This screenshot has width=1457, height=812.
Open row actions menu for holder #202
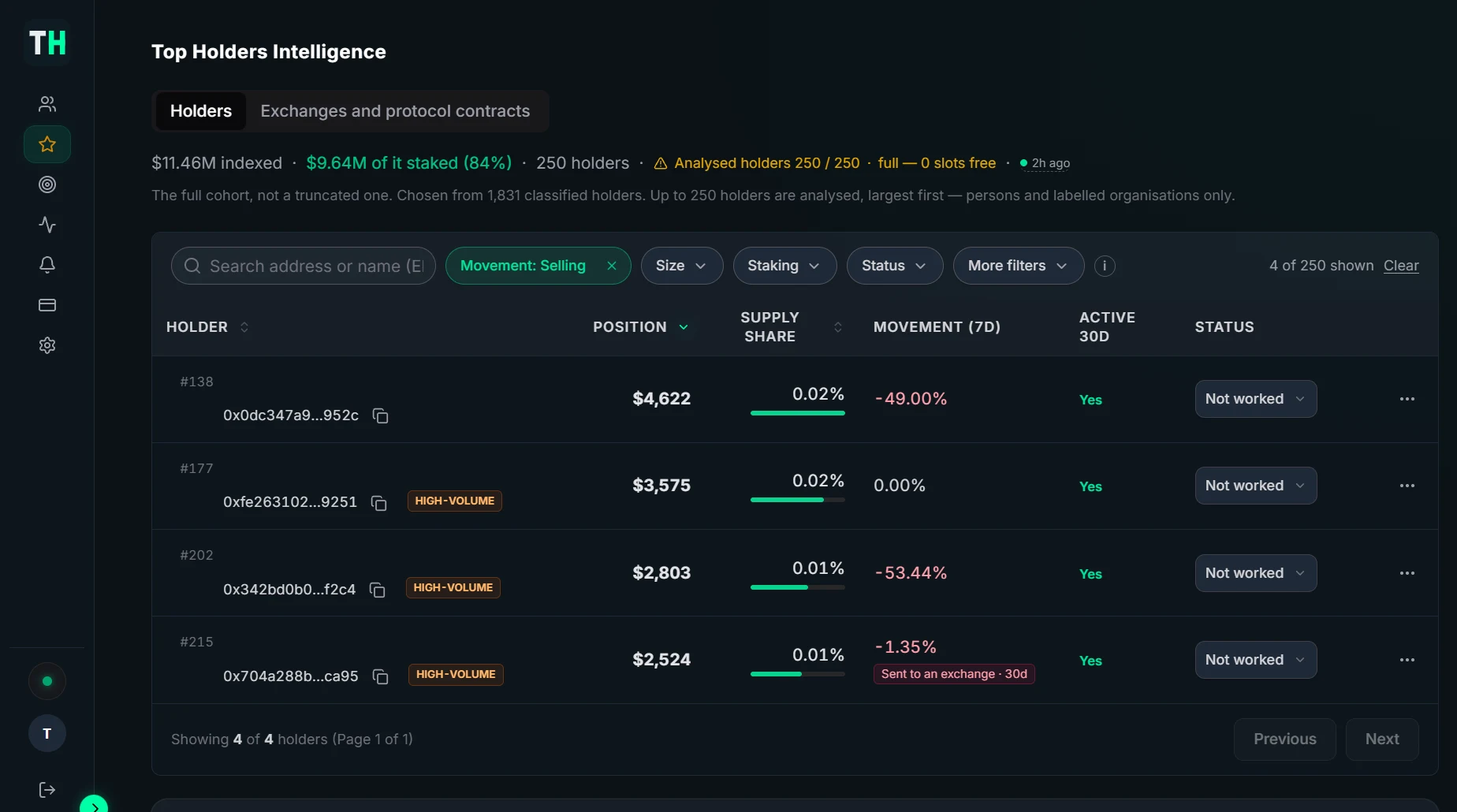click(x=1407, y=573)
